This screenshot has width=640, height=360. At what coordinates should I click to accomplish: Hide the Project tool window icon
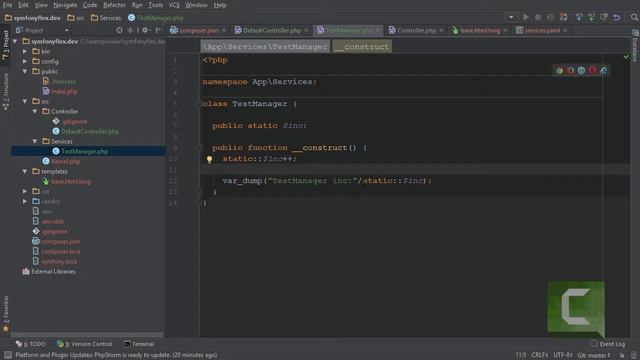tap(158, 30)
